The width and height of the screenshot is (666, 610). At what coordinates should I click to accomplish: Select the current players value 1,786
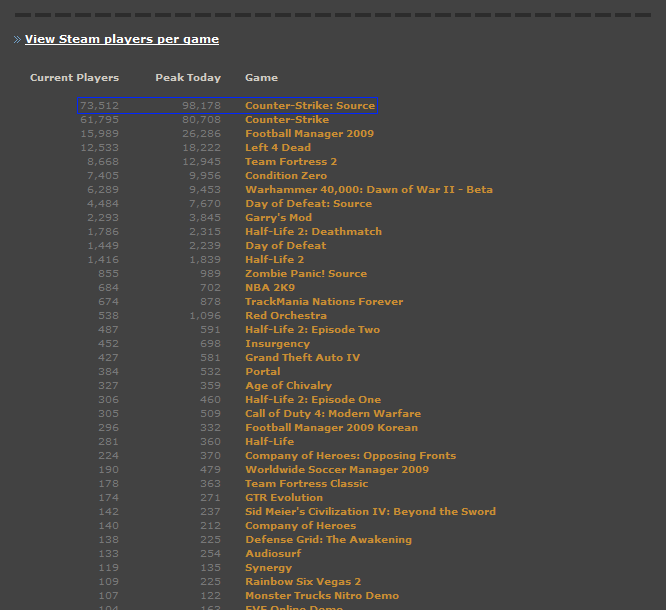103,232
